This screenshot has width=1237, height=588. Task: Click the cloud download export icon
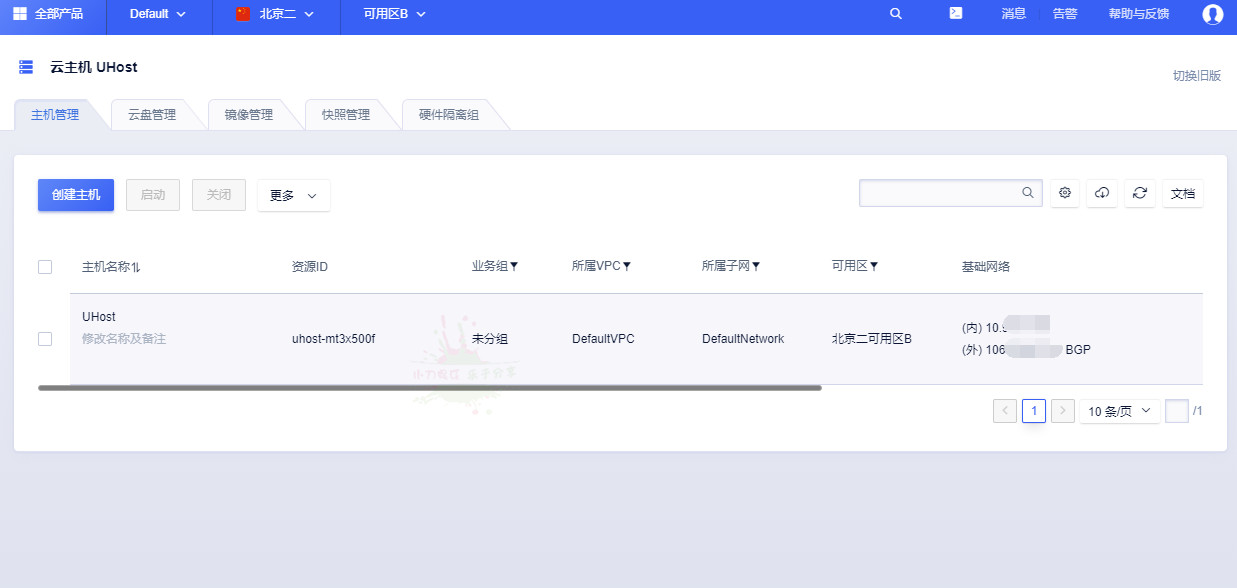pyautogui.click(x=1102, y=193)
